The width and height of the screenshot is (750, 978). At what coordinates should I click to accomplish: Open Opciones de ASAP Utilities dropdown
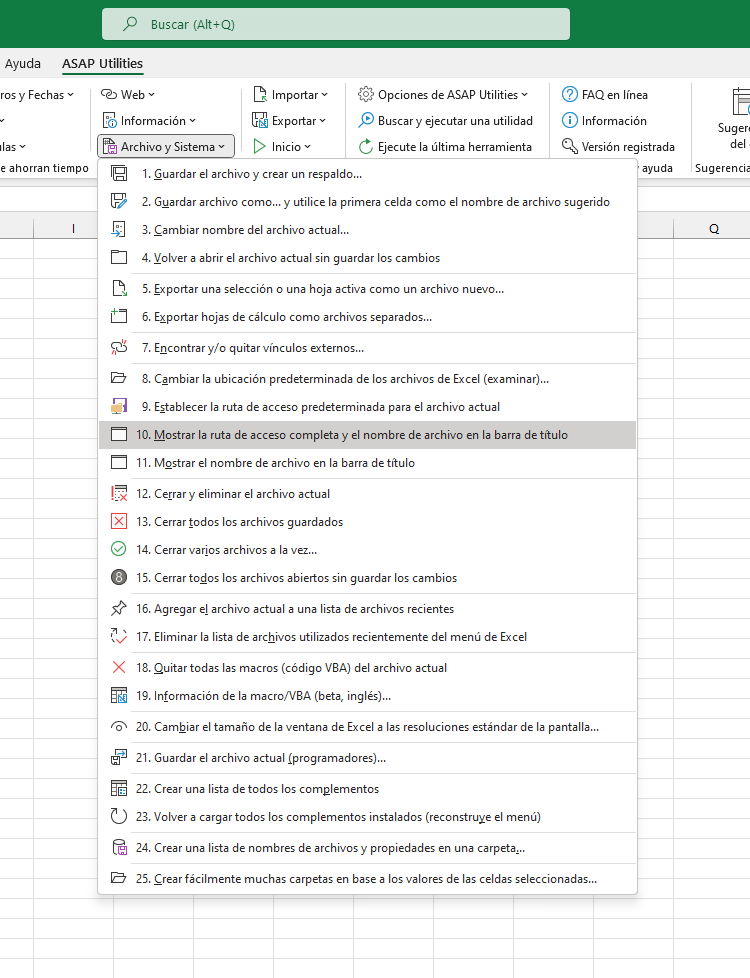click(x=443, y=95)
